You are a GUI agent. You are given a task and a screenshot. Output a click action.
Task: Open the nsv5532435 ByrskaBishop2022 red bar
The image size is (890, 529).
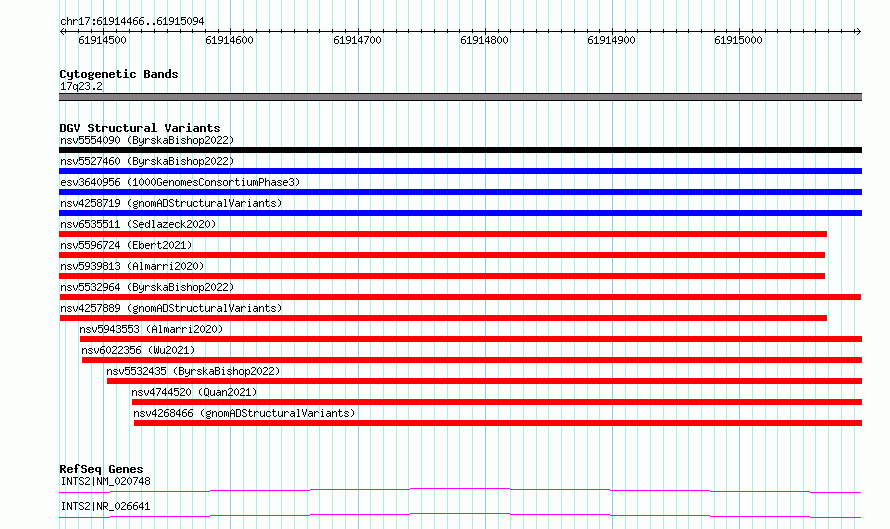pos(484,381)
